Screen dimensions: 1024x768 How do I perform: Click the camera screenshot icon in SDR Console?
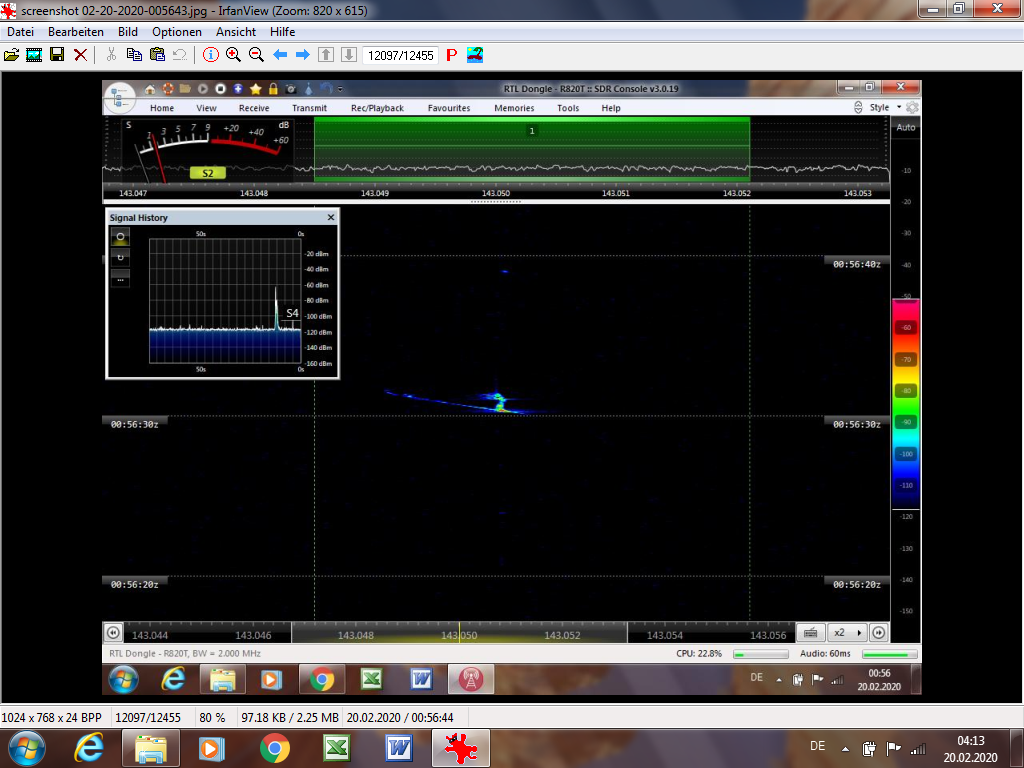click(291, 89)
